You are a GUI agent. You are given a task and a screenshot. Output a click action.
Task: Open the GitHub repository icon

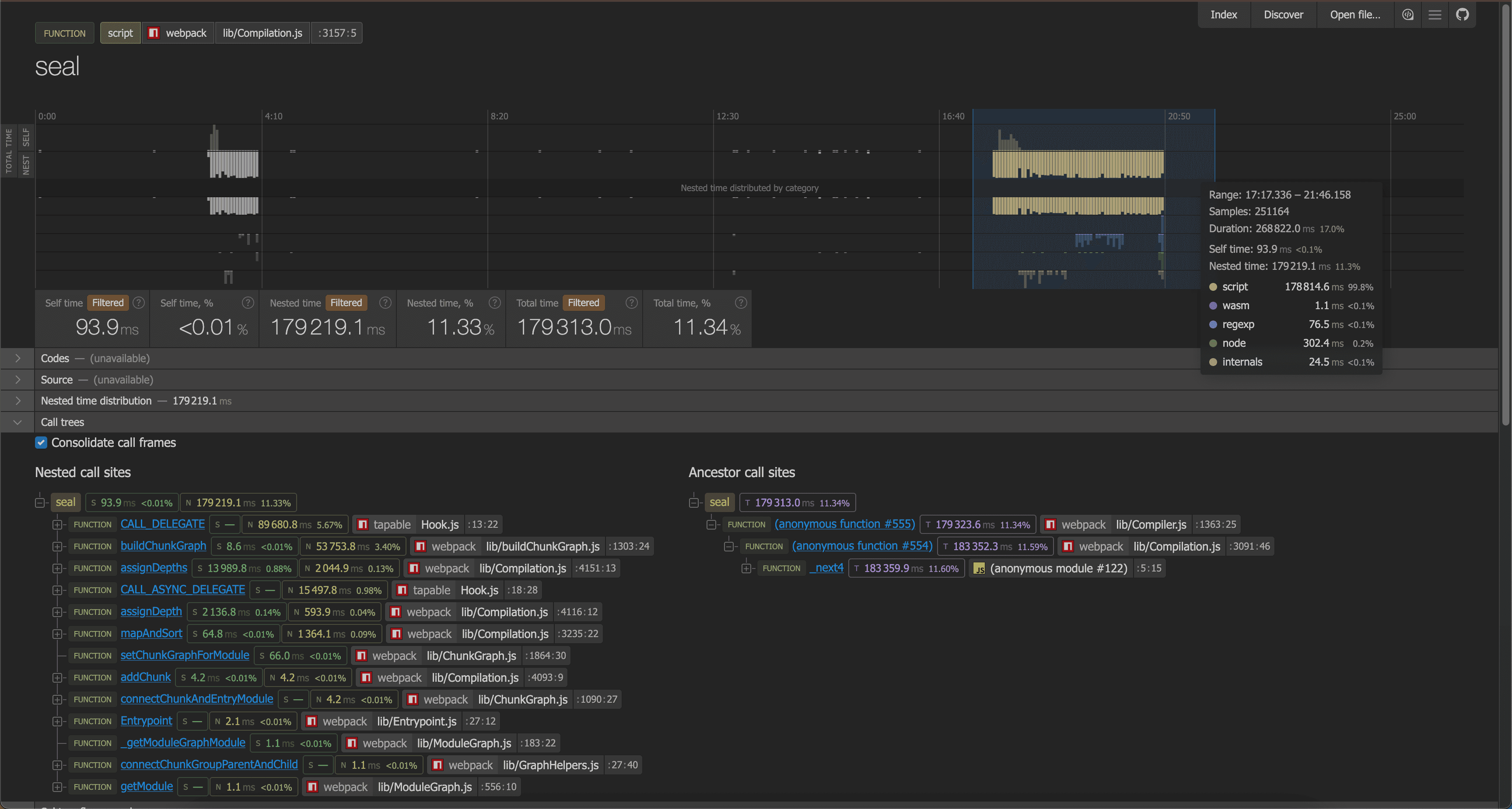pos(1462,15)
